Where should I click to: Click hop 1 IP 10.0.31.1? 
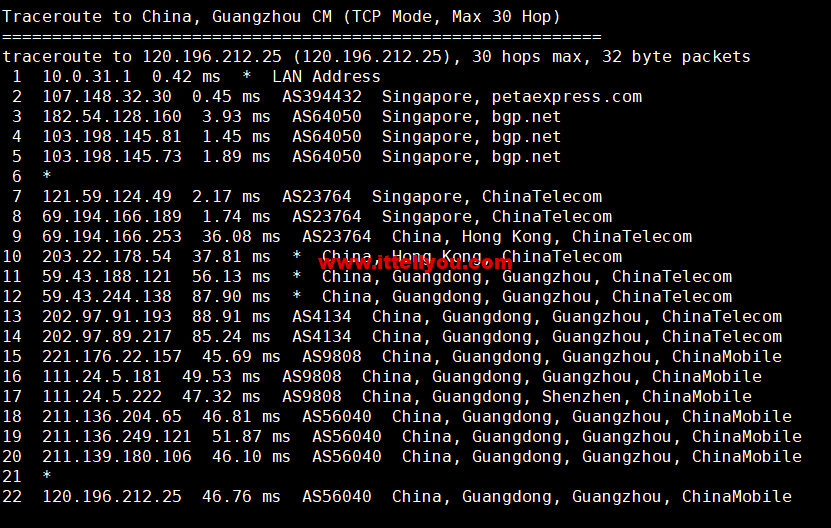[x=87, y=76]
